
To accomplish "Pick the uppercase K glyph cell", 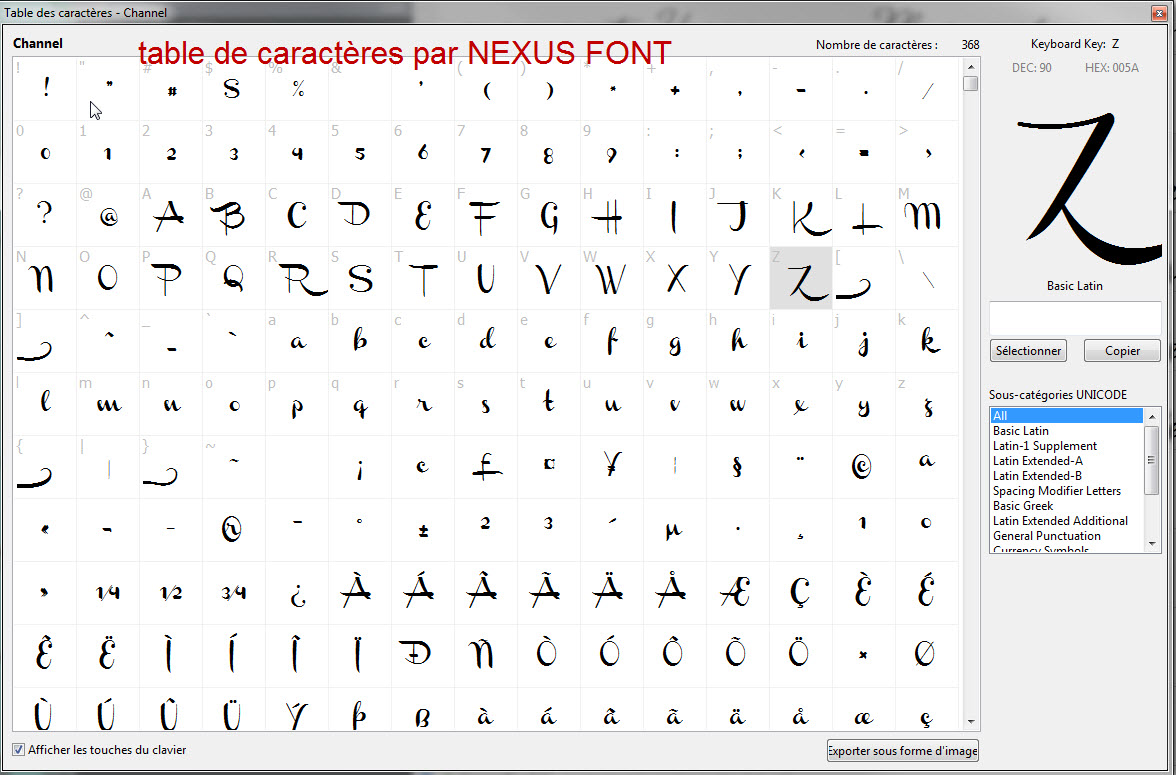I will pos(800,215).
